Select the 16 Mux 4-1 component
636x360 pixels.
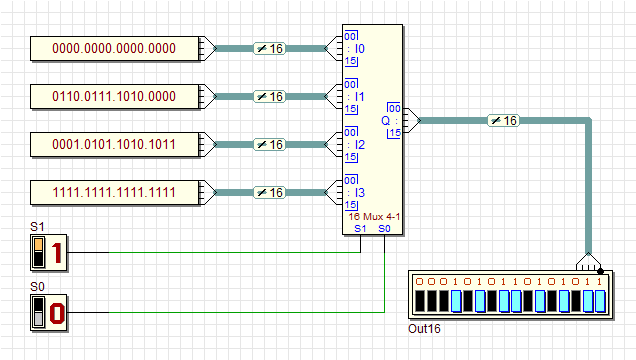(x=373, y=129)
